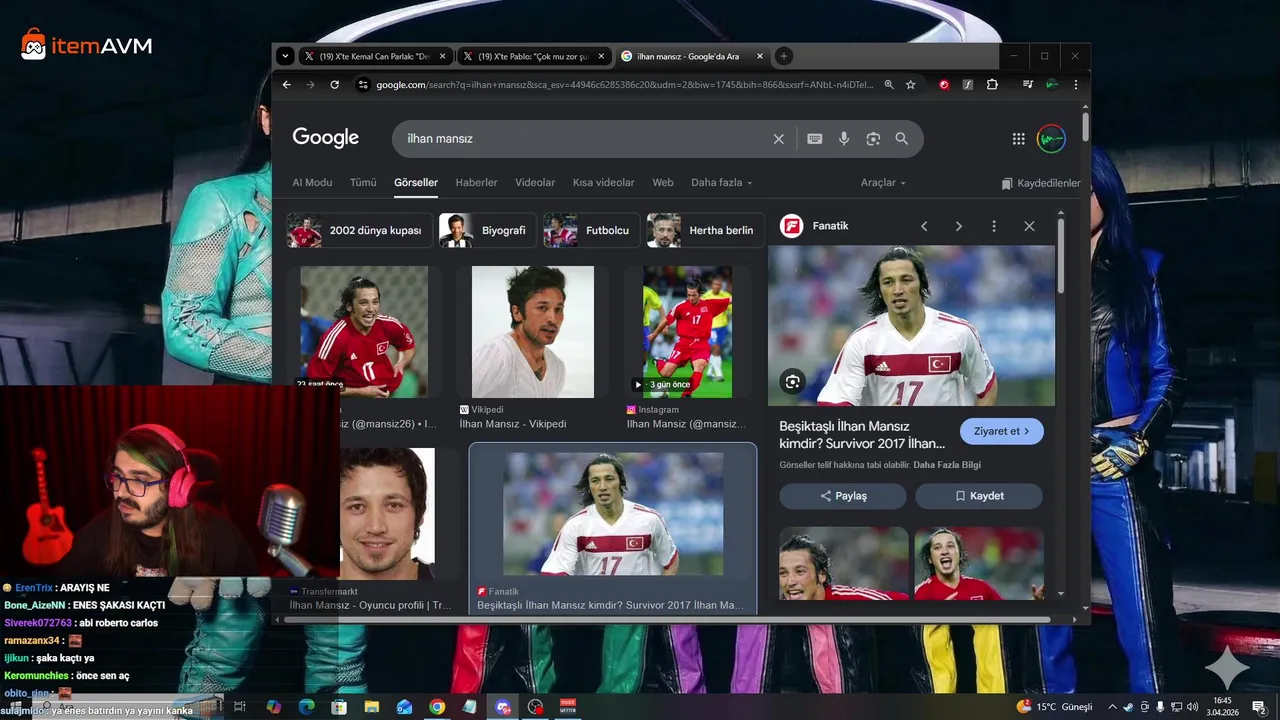Show next image in Fanatik preview panel
Screen dimensions: 1280x720
point(958,226)
